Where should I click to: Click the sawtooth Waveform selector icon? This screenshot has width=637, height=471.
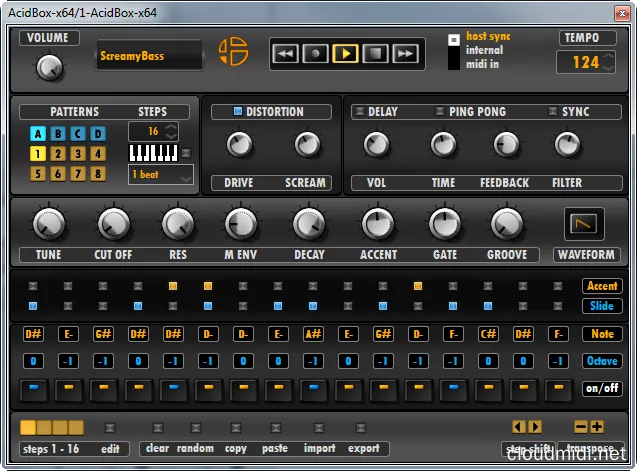(579, 223)
